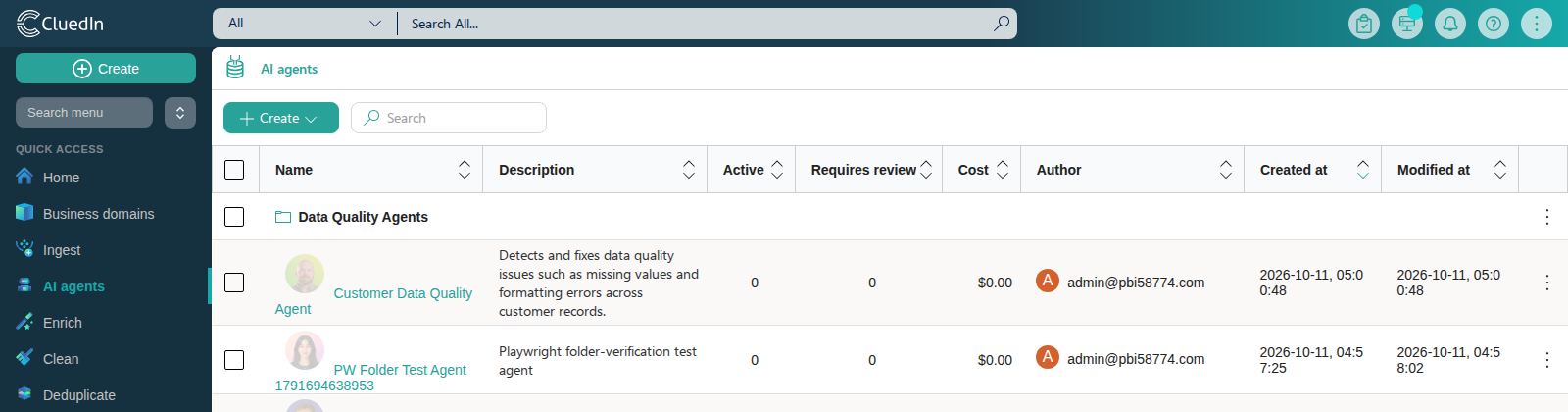The image size is (1568, 412).
Task: Click the AI agents breadcrumb link
Action: click(x=289, y=69)
